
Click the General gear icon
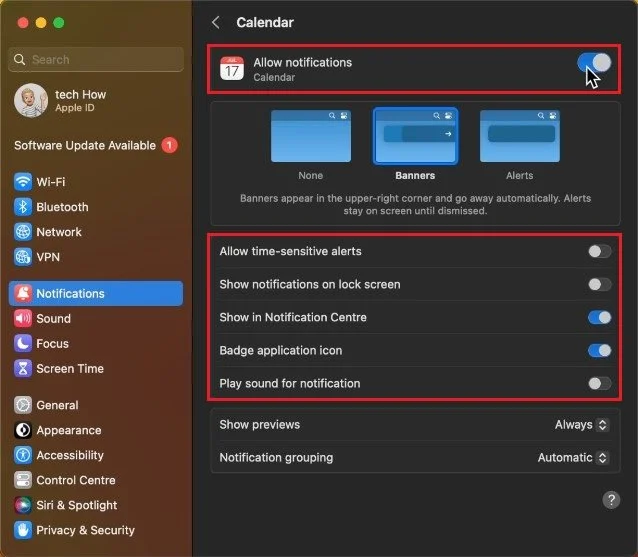coord(23,405)
